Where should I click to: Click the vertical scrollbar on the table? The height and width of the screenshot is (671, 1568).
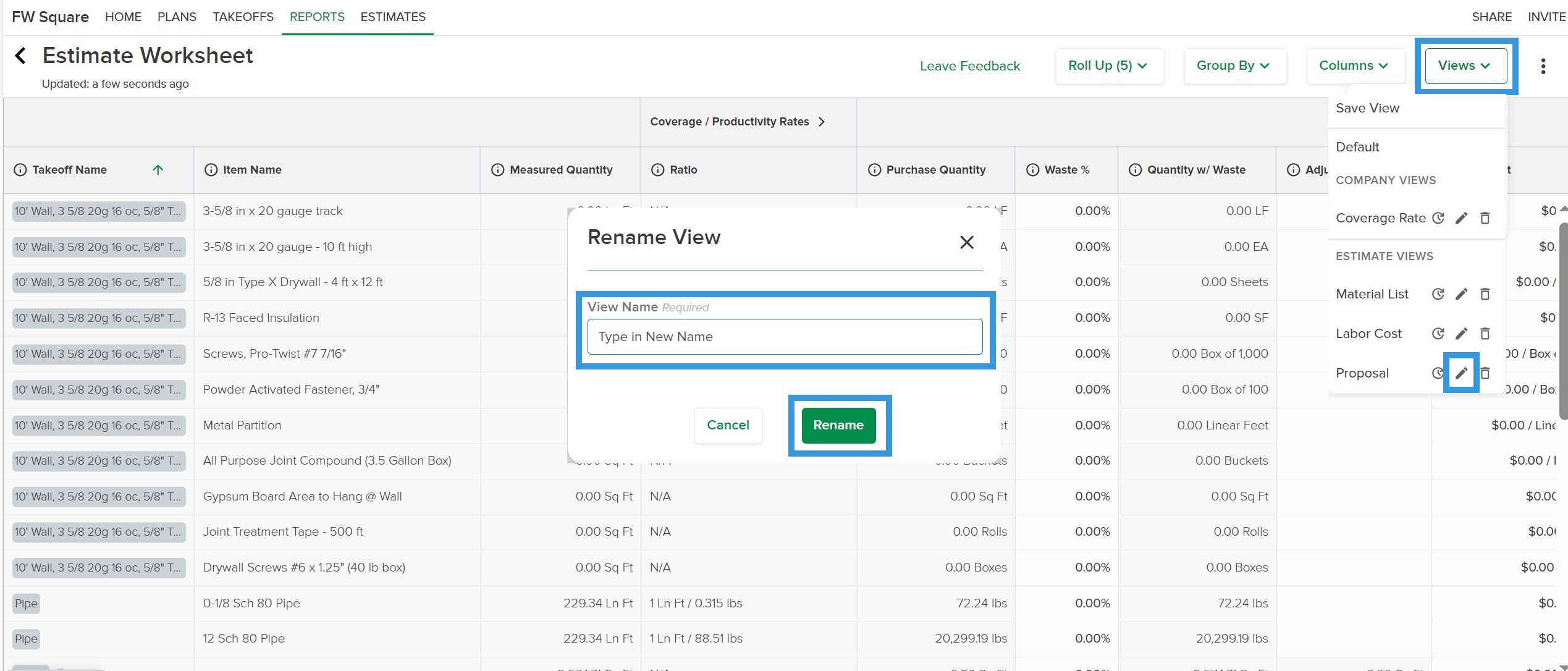pyautogui.click(x=1563, y=321)
